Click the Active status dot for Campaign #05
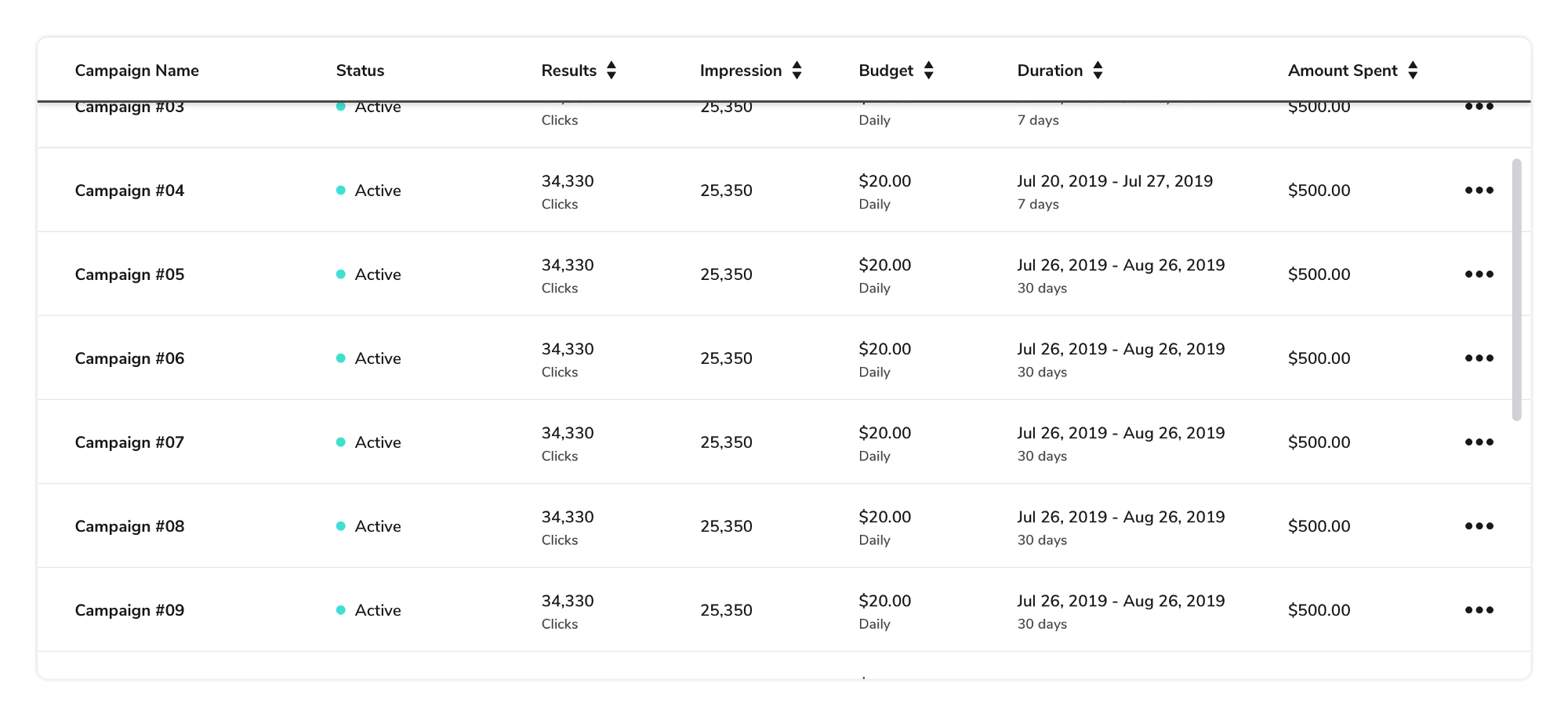The width and height of the screenshot is (1568, 716). pos(341,274)
